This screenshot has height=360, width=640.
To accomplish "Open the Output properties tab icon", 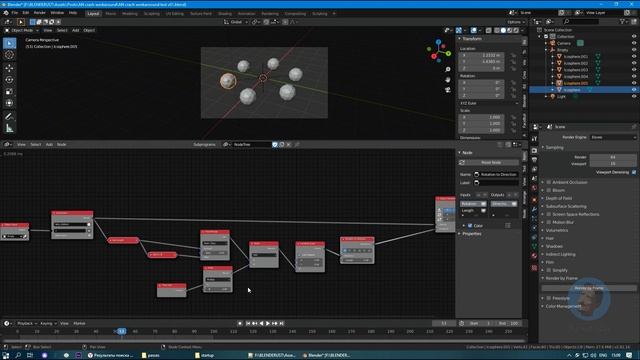I will [534, 160].
